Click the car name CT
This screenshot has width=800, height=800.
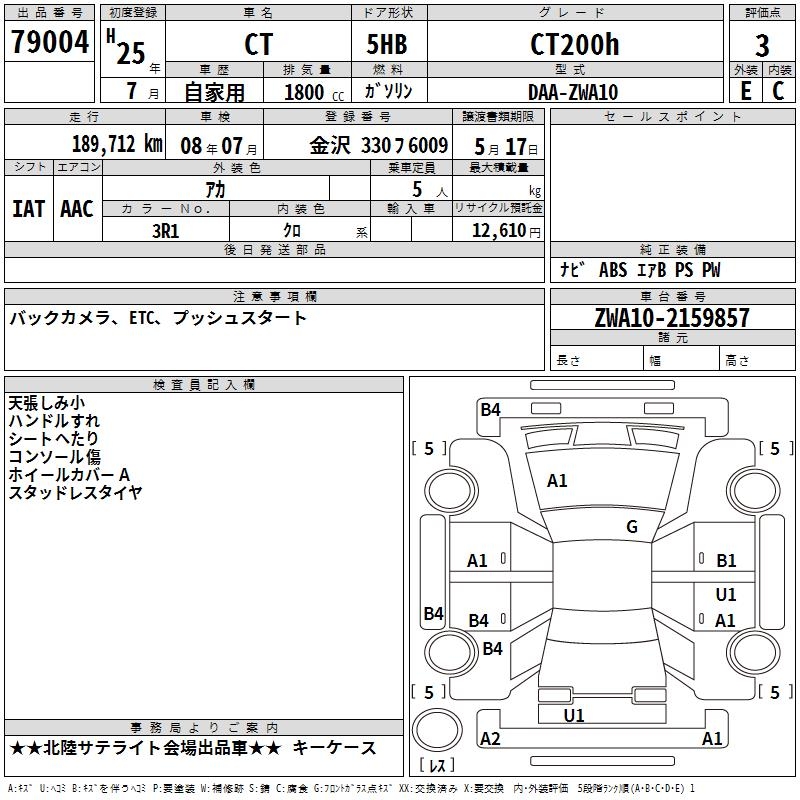(x=258, y=44)
